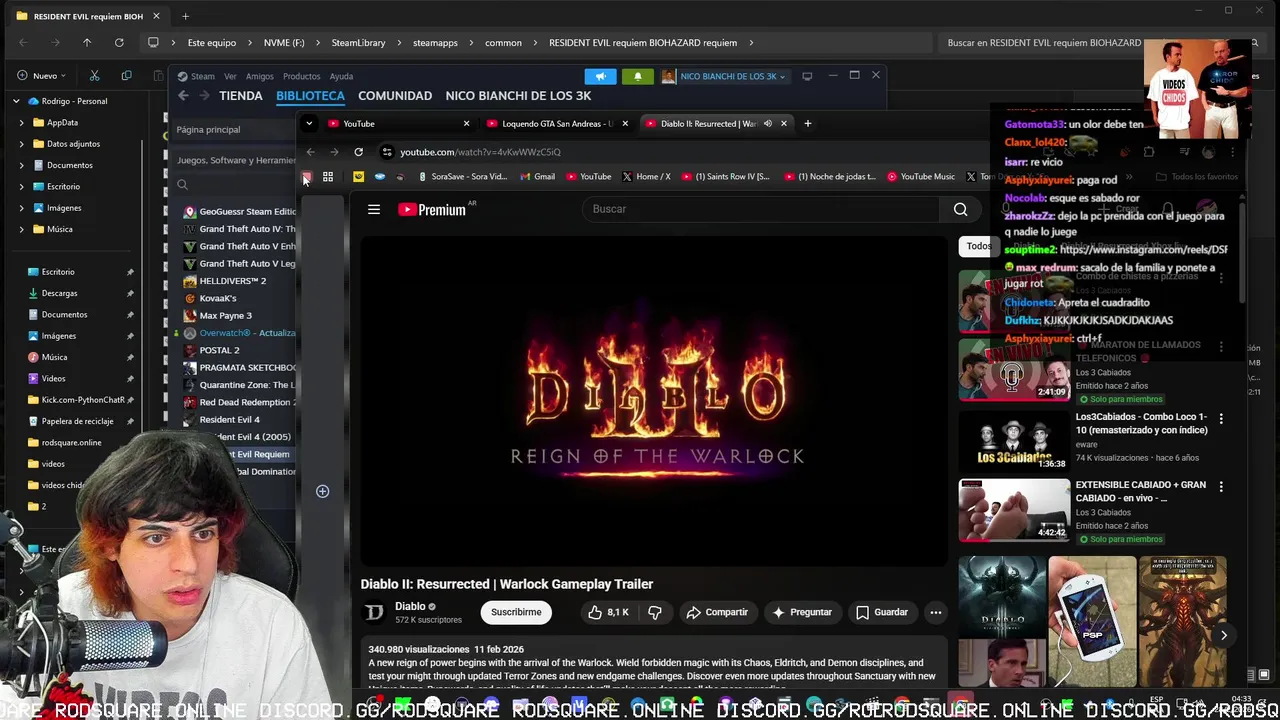Select the Todos filter chip
This screenshot has width=1280, height=720.
(978, 246)
